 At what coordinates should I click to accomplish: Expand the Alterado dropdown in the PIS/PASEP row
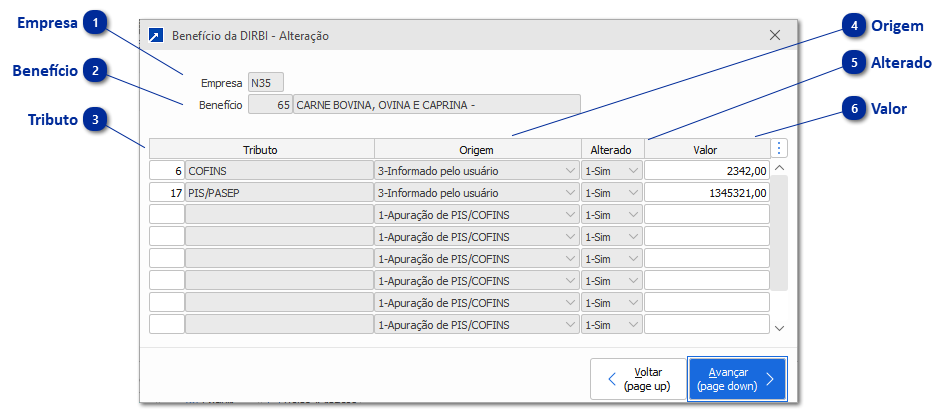pyautogui.click(x=633, y=193)
